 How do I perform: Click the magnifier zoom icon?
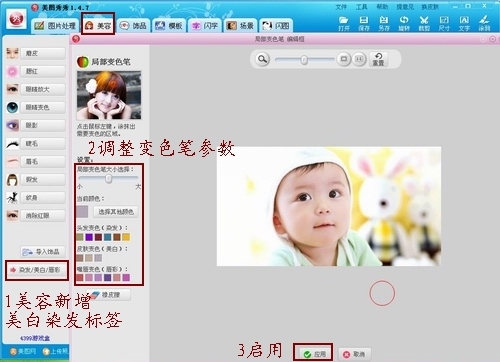pyautogui.click(x=262, y=59)
